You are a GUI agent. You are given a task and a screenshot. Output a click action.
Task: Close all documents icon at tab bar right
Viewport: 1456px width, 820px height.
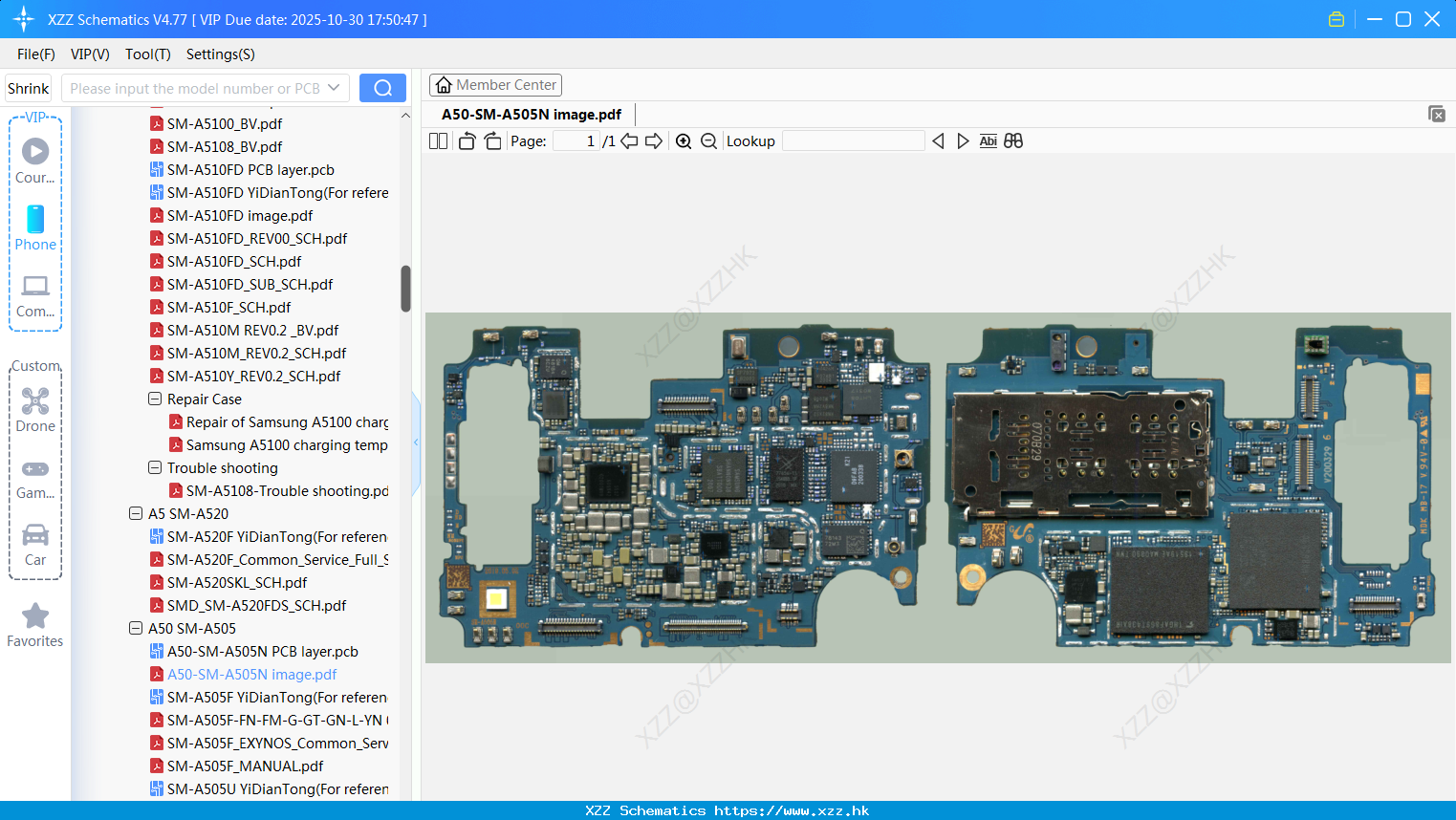[1437, 114]
